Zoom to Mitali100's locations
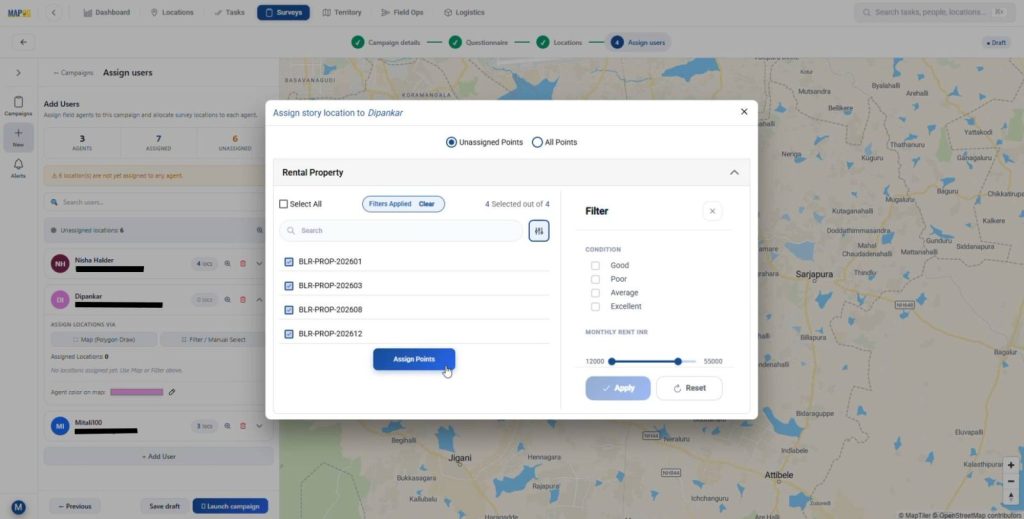This screenshot has width=1024, height=519. (x=227, y=426)
